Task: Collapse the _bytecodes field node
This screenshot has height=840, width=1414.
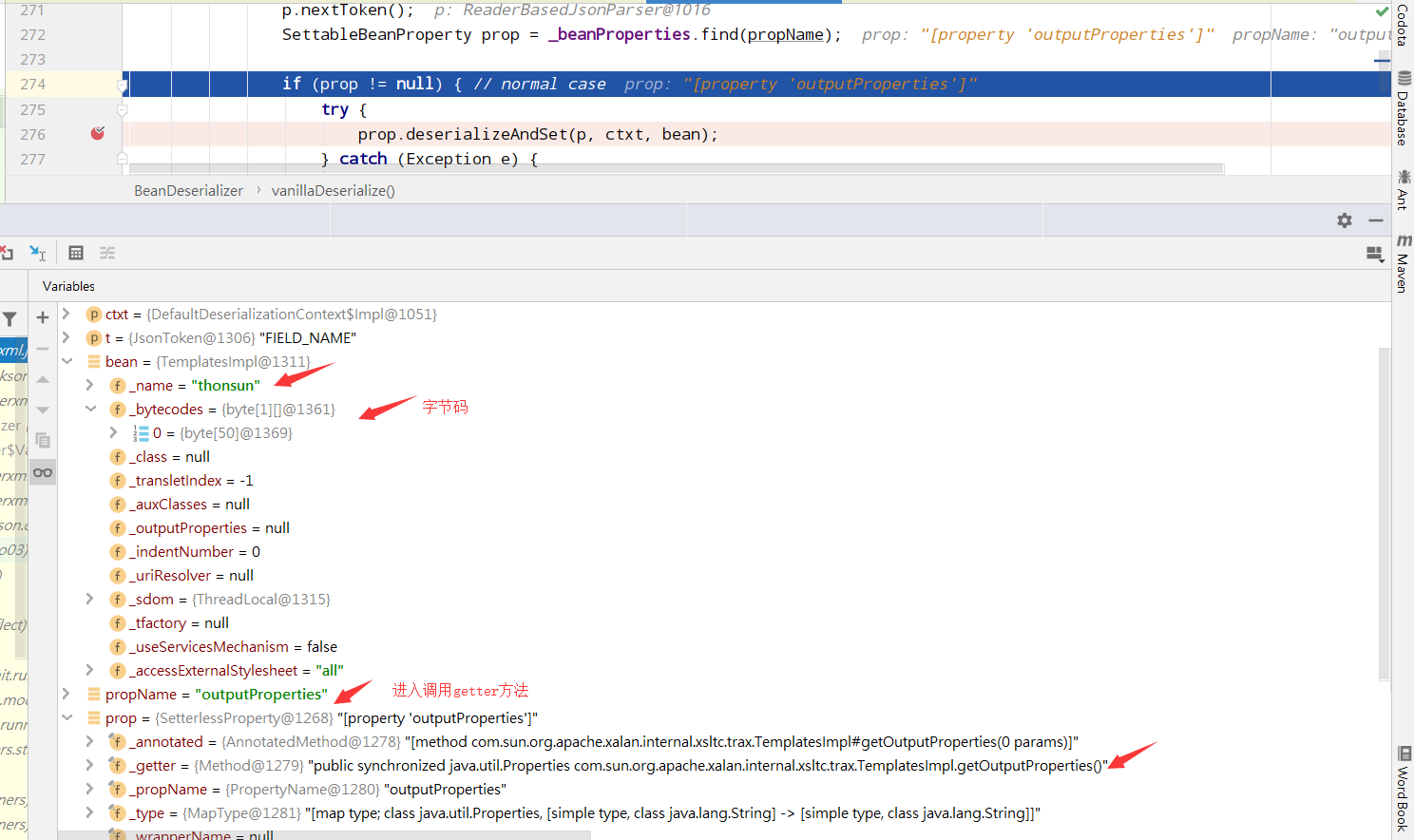Action: coord(90,409)
